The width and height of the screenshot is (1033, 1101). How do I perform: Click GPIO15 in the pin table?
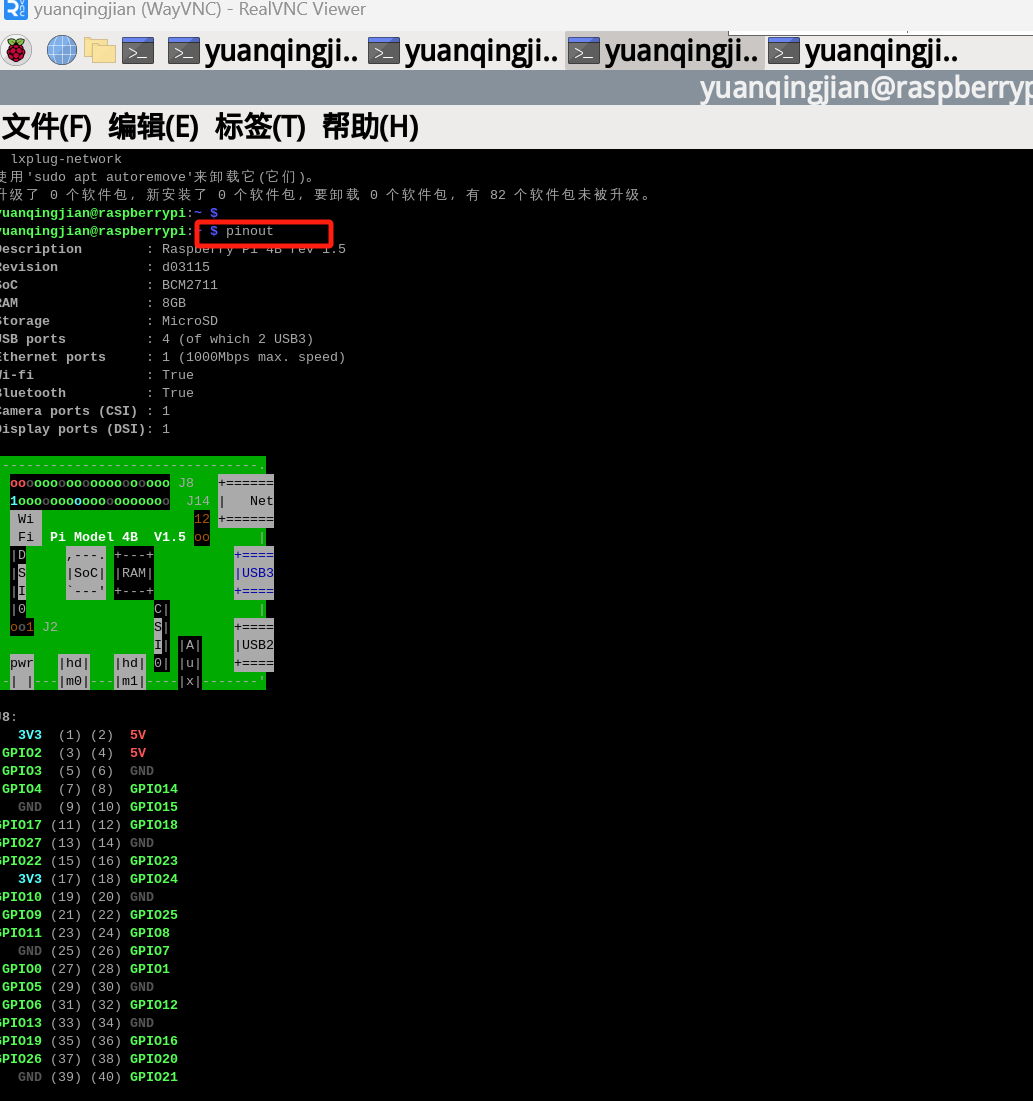154,807
